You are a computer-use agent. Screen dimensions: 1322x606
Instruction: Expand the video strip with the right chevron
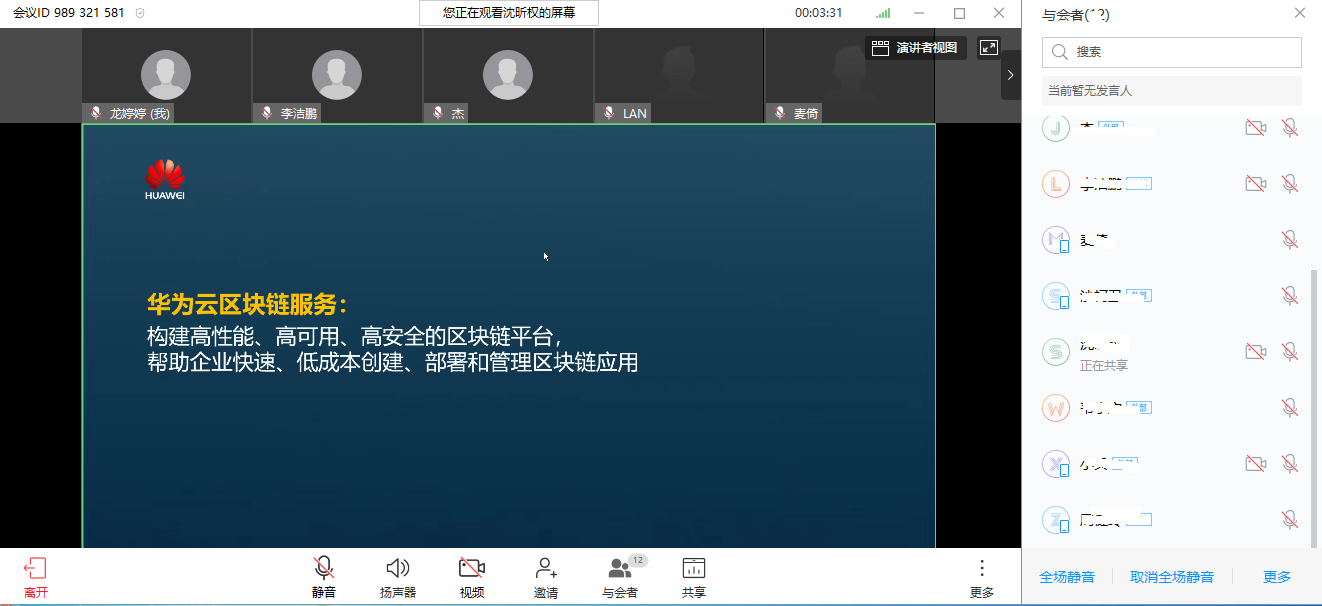click(x=1011, y=75)
